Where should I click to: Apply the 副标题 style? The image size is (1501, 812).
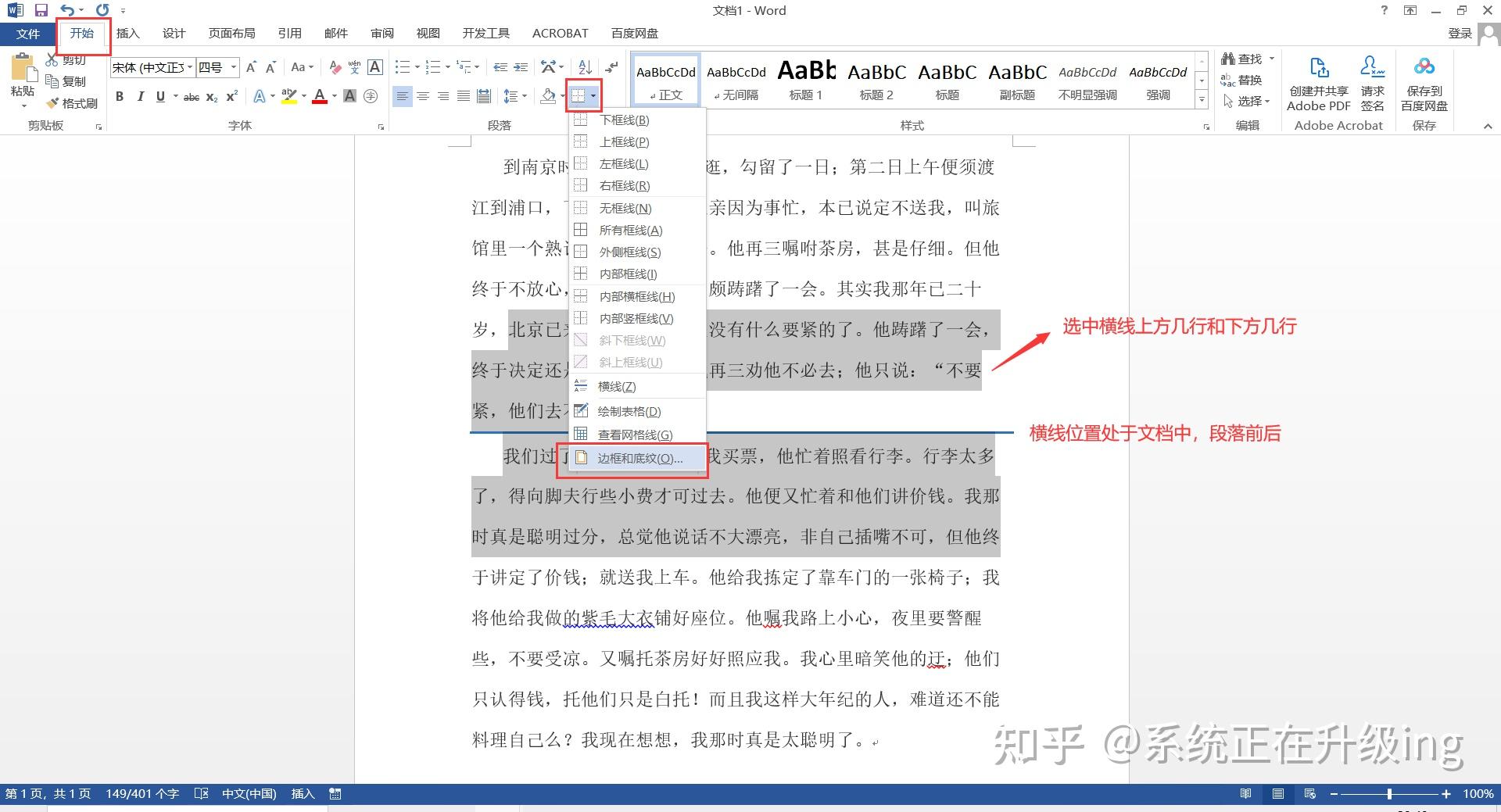[x=1017, y=80]
